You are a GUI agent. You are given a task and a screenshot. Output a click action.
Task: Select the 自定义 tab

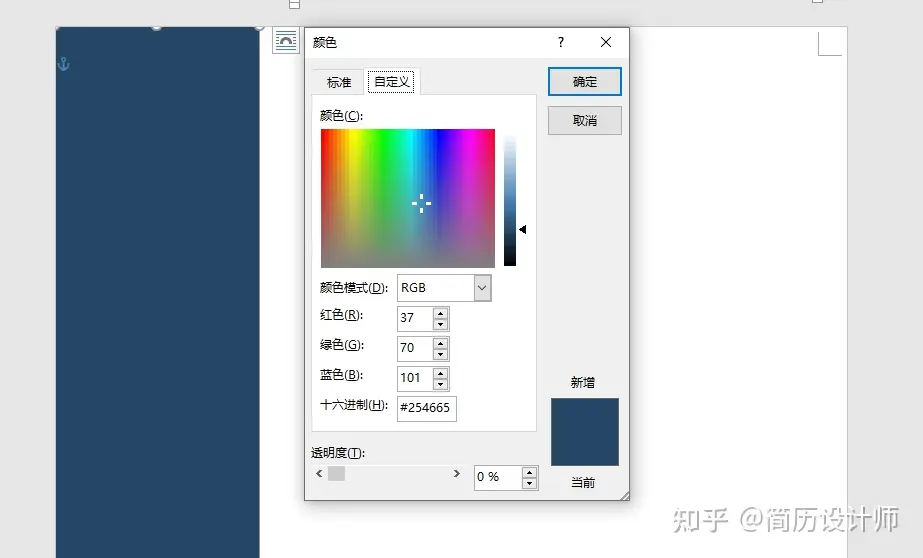[391, 82]
